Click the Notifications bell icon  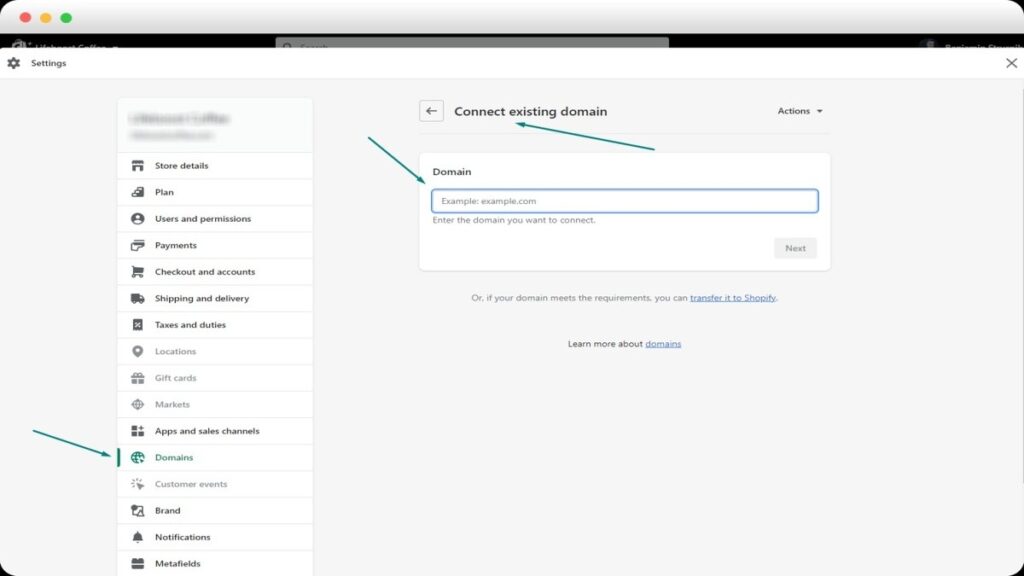pos(137,537)
